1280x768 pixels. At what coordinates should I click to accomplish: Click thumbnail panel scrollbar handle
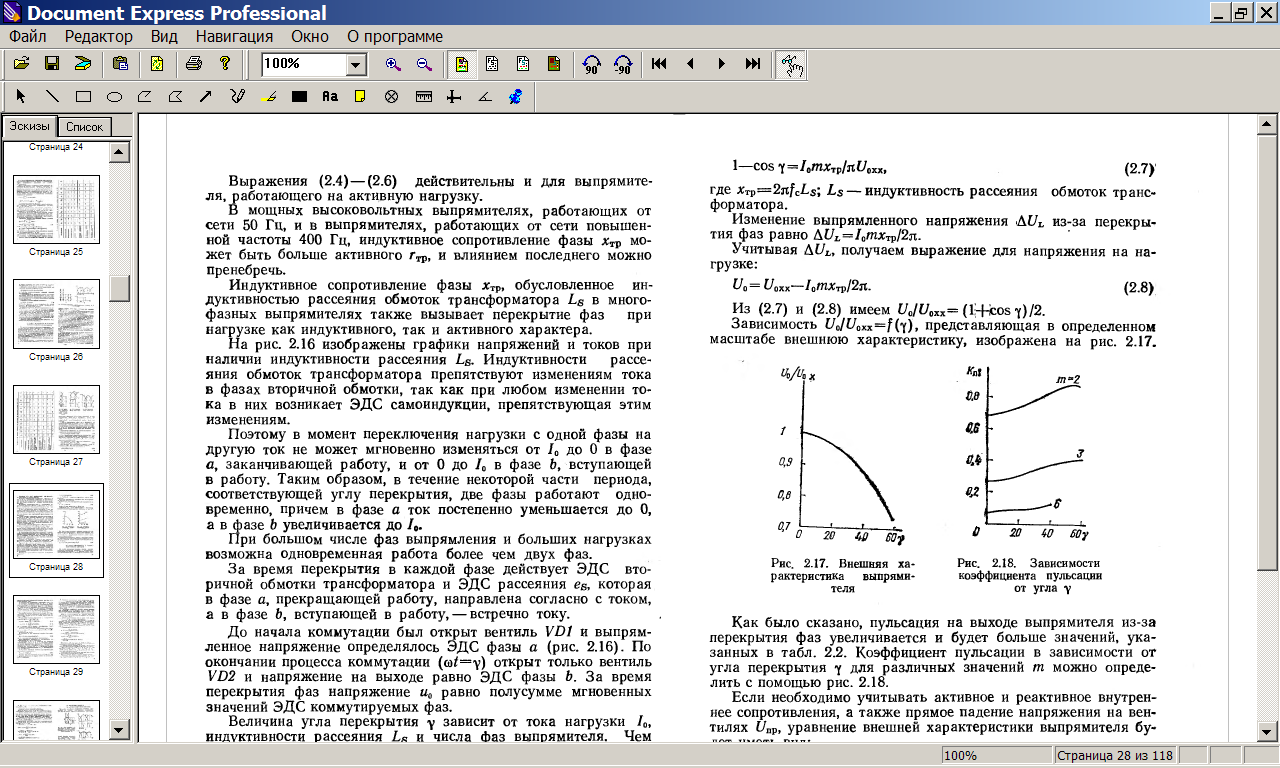coord(120,288)
